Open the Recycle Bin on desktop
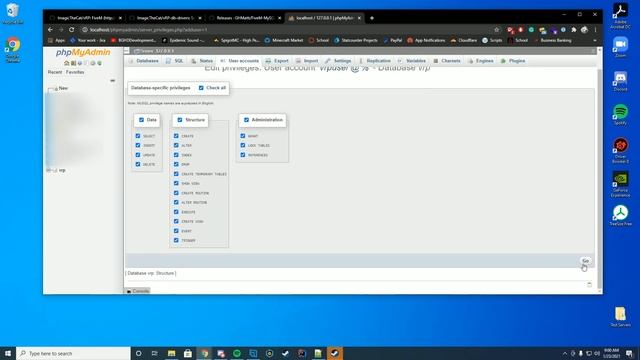 (x=13, y=13)
